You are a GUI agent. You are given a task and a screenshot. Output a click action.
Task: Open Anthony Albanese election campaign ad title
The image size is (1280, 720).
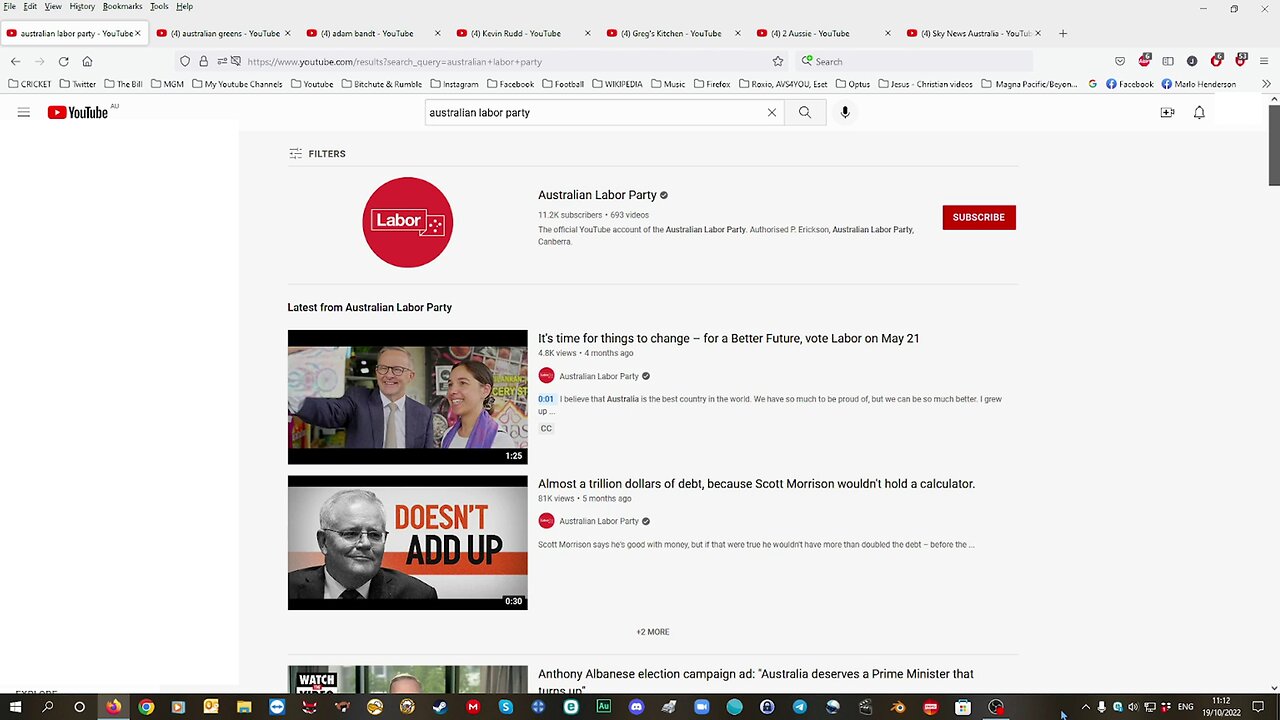click(755, 681)
